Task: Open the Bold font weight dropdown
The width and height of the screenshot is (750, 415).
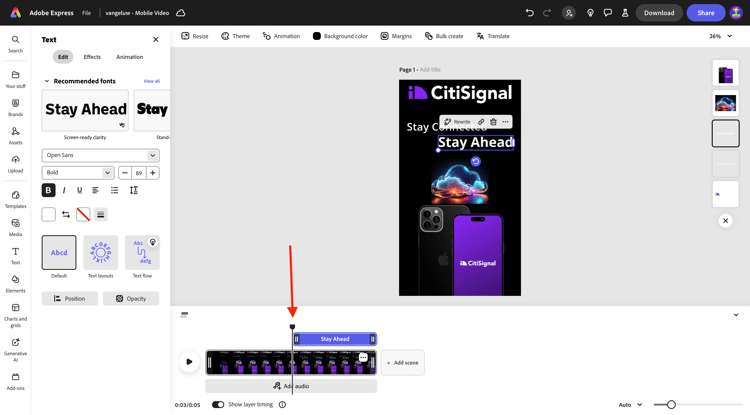Action: pyautogui.click(x=78, y=173)
